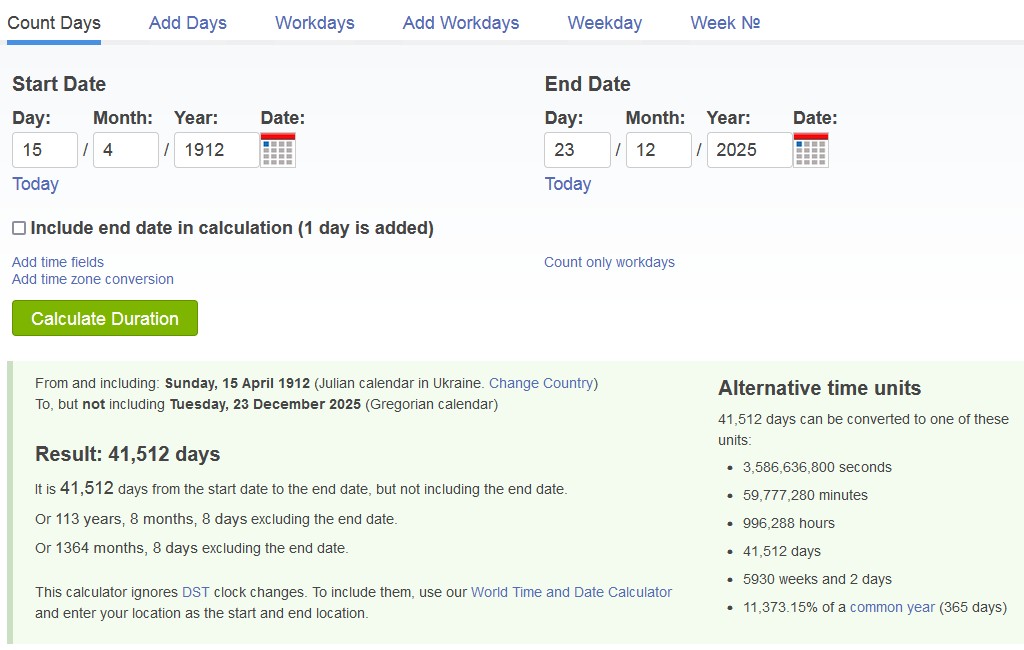Click the Change Country link

(541, 383)
